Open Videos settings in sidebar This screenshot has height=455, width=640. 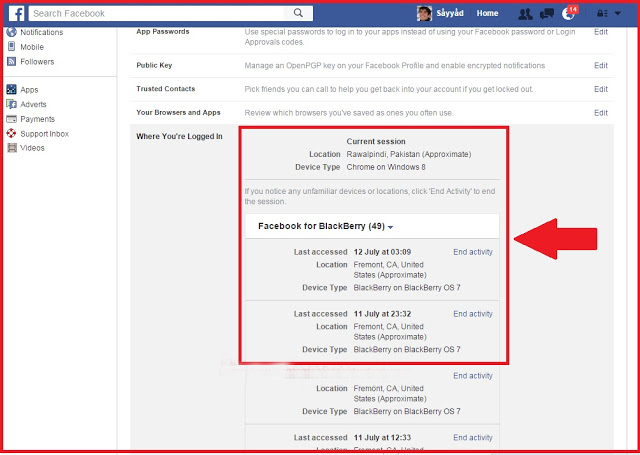(32, 148)
